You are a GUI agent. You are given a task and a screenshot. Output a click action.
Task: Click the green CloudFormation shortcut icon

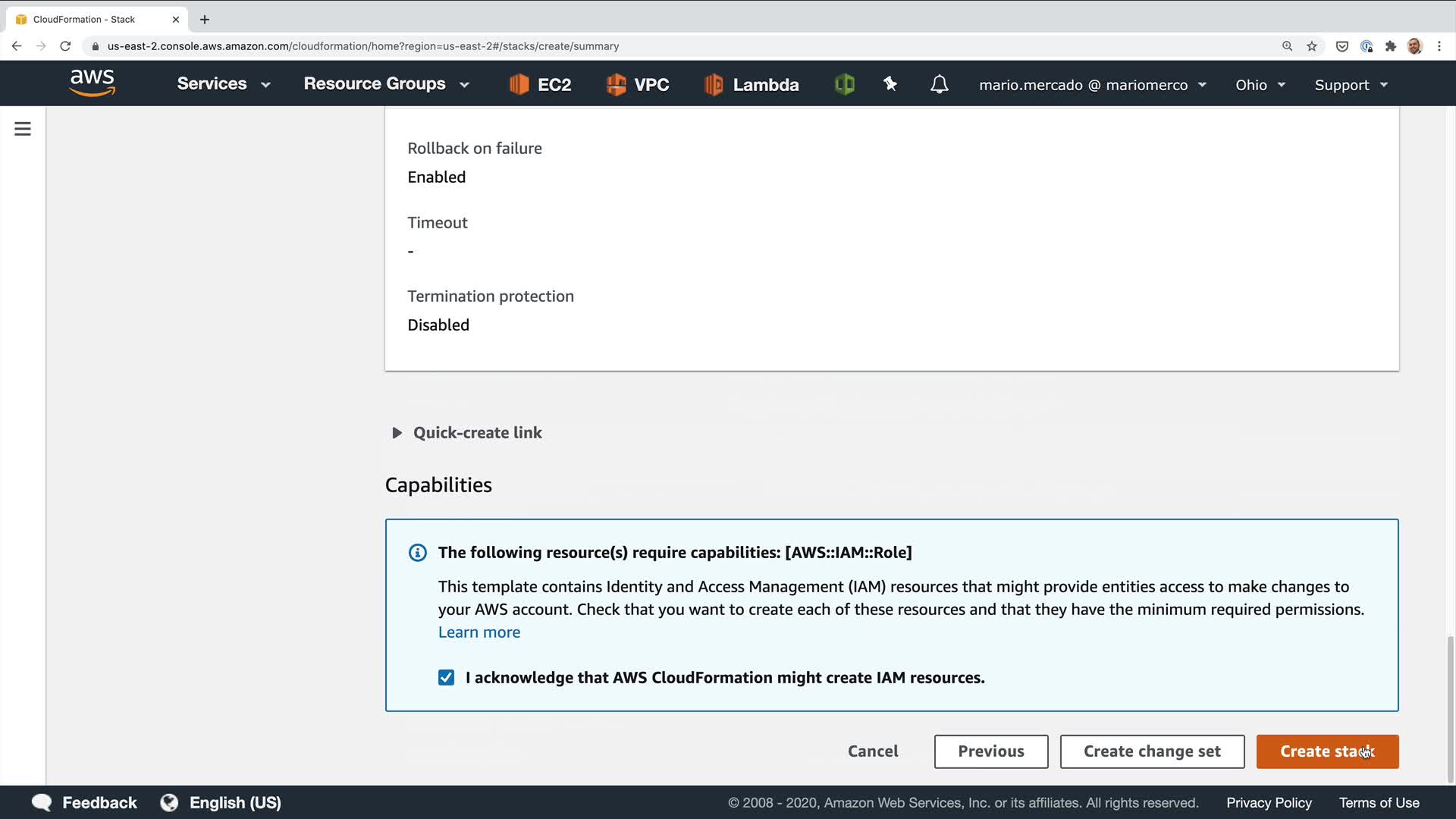[x=844, y=84]
